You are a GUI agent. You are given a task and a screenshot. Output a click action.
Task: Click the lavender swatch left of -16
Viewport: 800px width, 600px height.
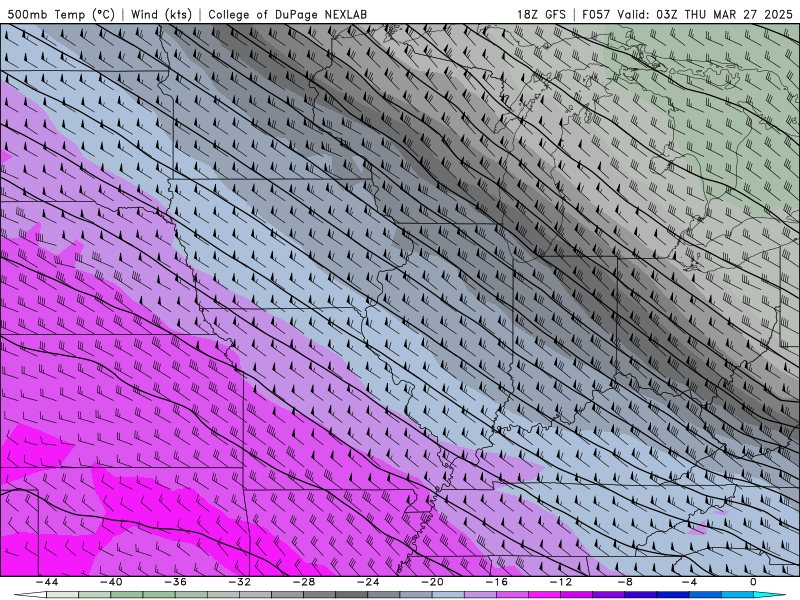click(480, 595)
